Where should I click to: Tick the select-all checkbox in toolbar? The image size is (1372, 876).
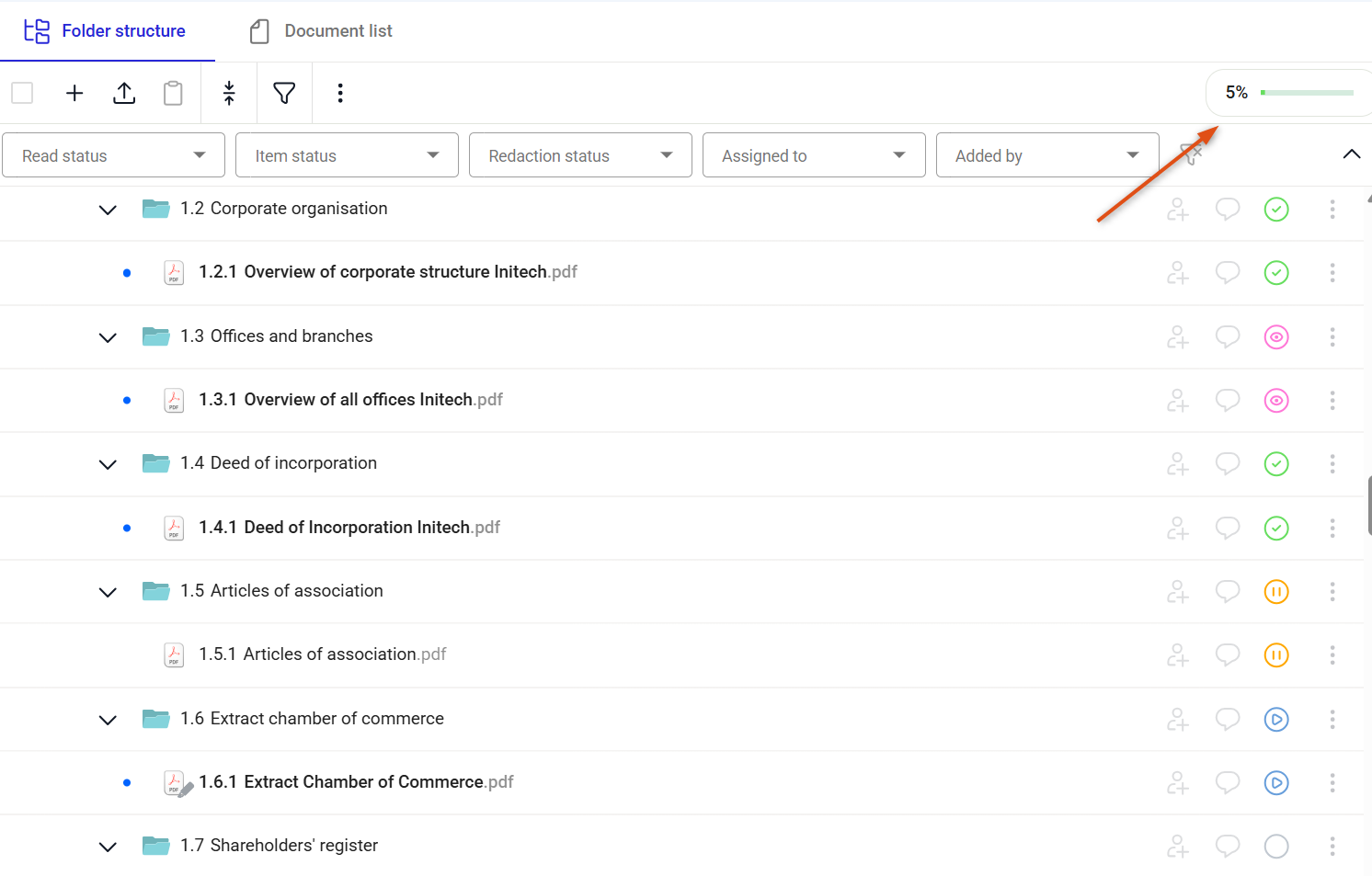(x=22, y=93)
